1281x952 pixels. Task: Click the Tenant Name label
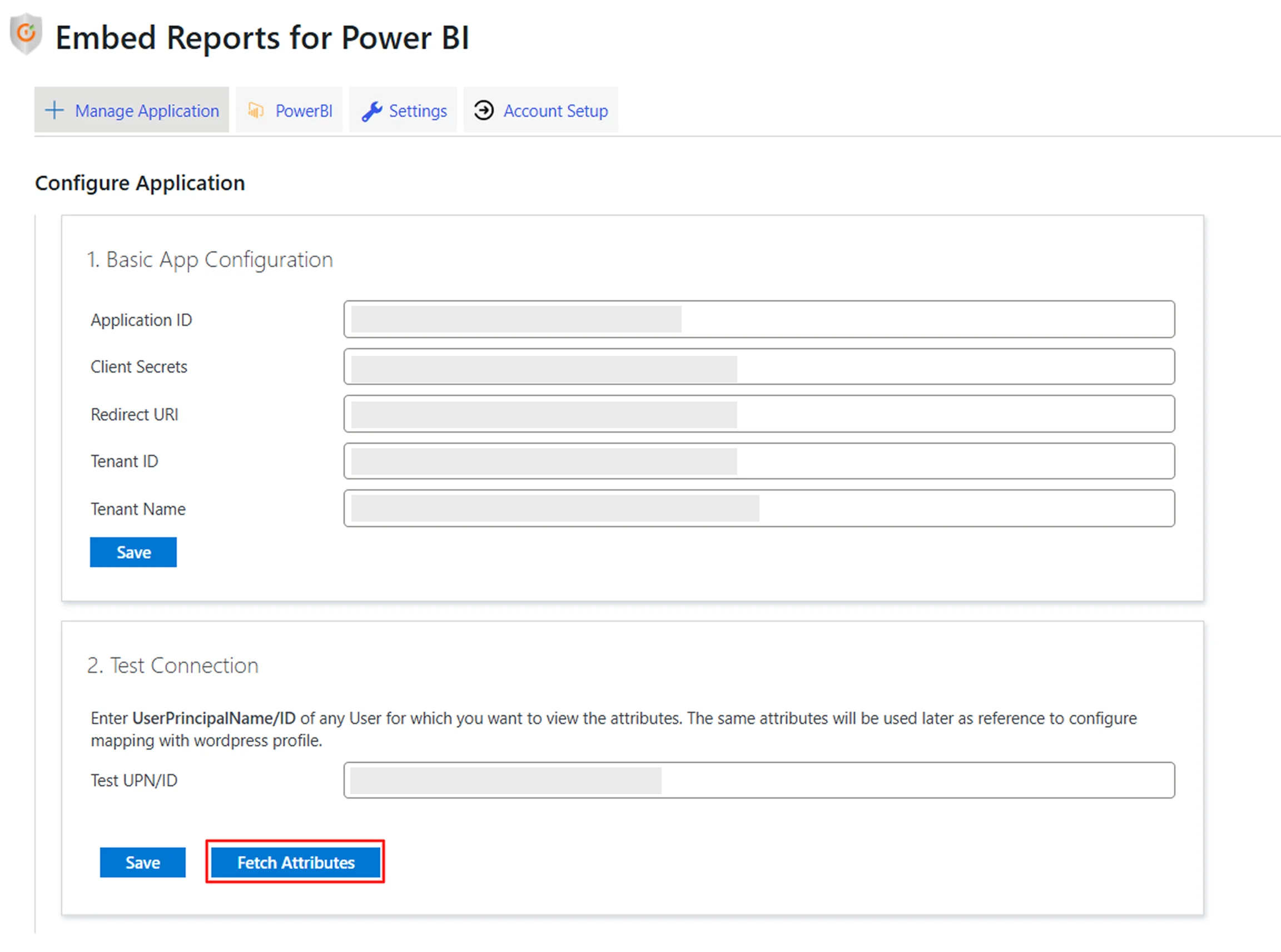(138, 509)
